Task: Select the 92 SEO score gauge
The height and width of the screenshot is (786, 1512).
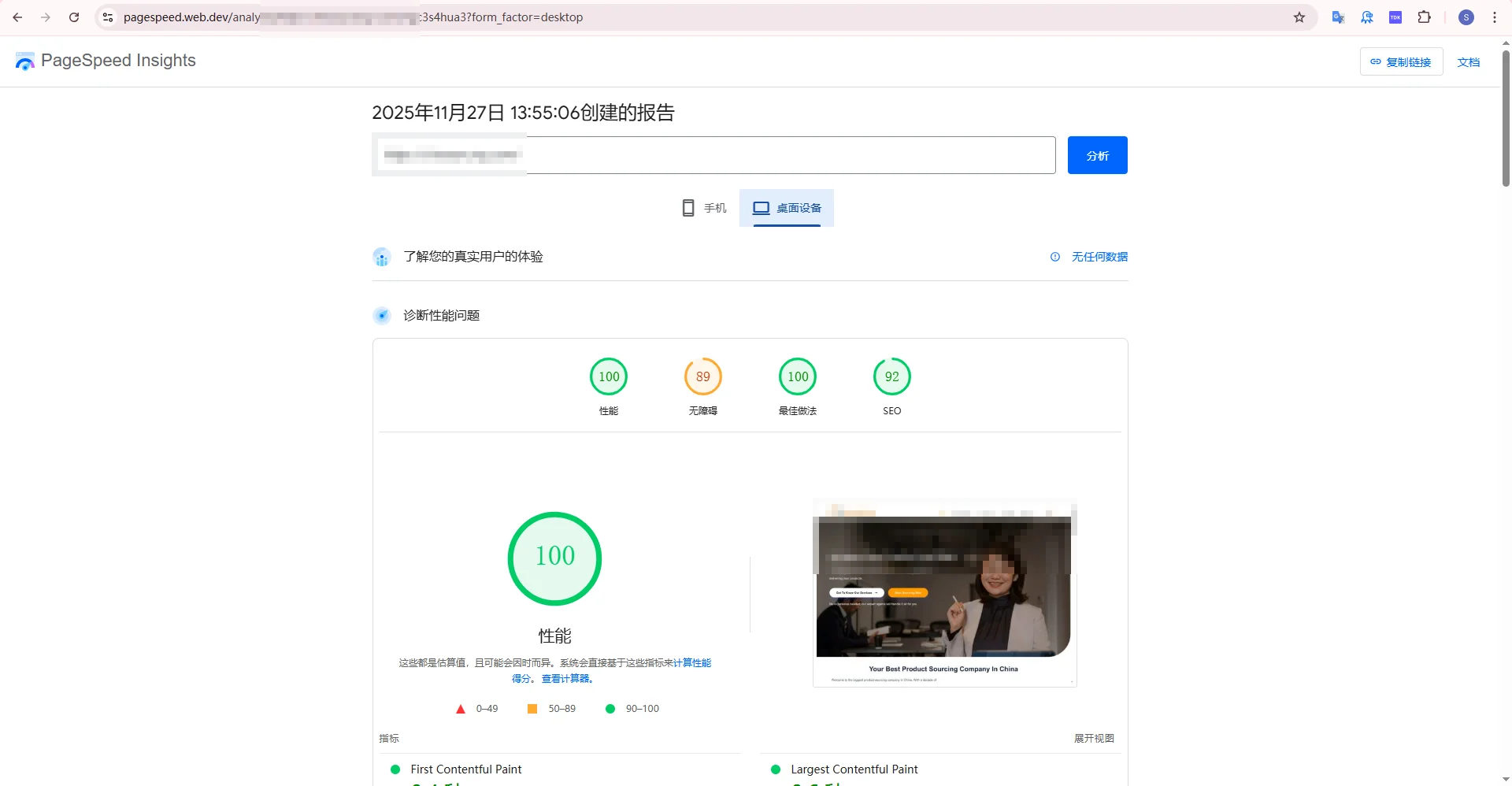Action: 891,376
